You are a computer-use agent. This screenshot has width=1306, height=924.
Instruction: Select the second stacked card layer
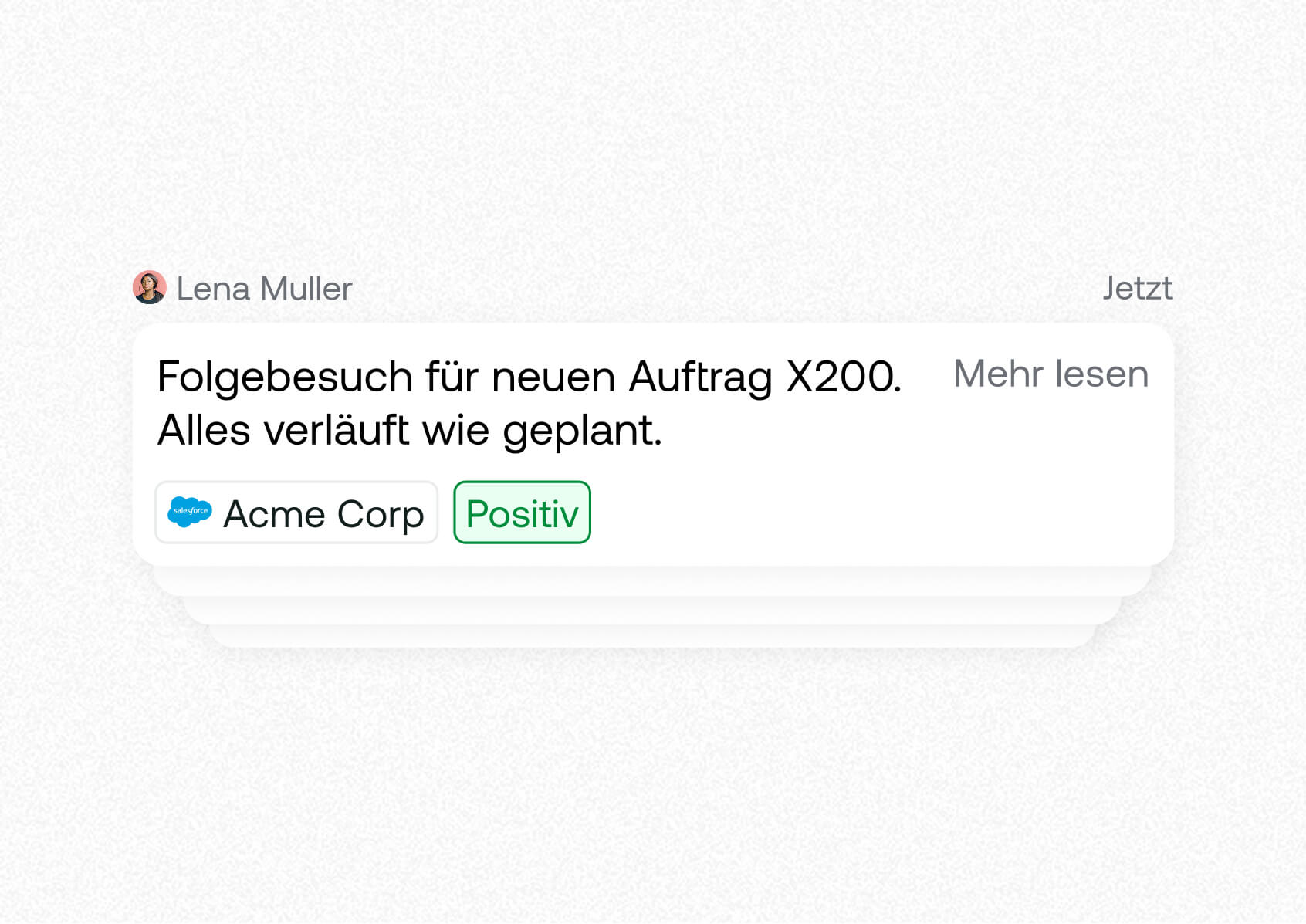(x=652, y=610)
